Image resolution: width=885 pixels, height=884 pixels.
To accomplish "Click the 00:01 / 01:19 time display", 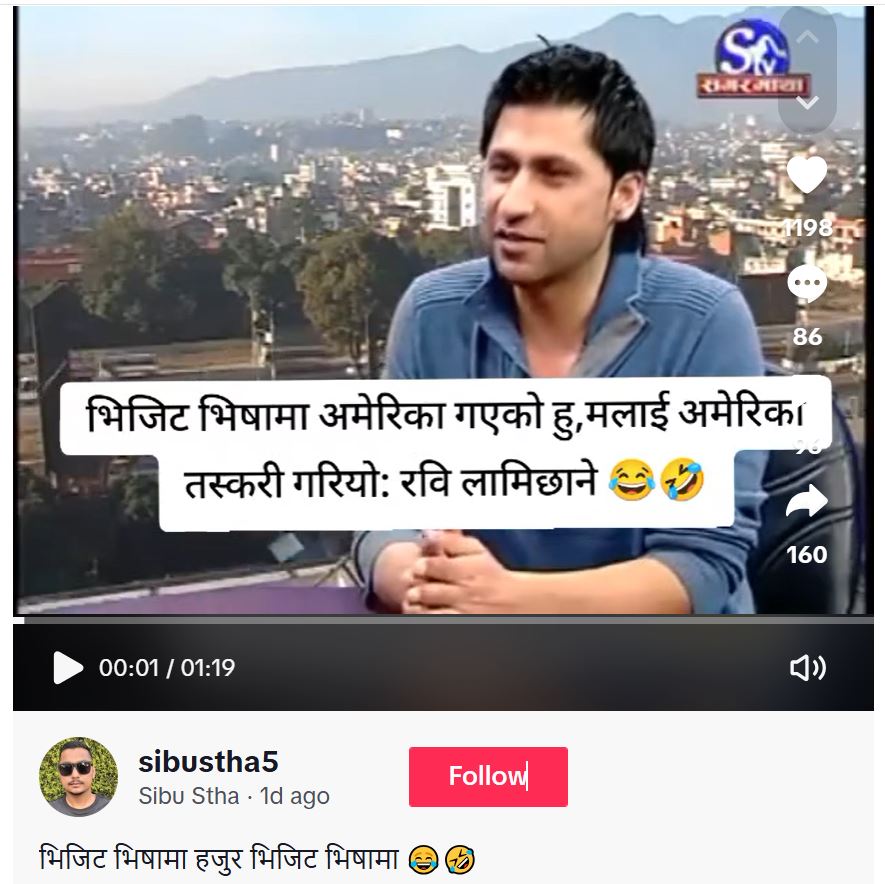I will tap(167, 668).
